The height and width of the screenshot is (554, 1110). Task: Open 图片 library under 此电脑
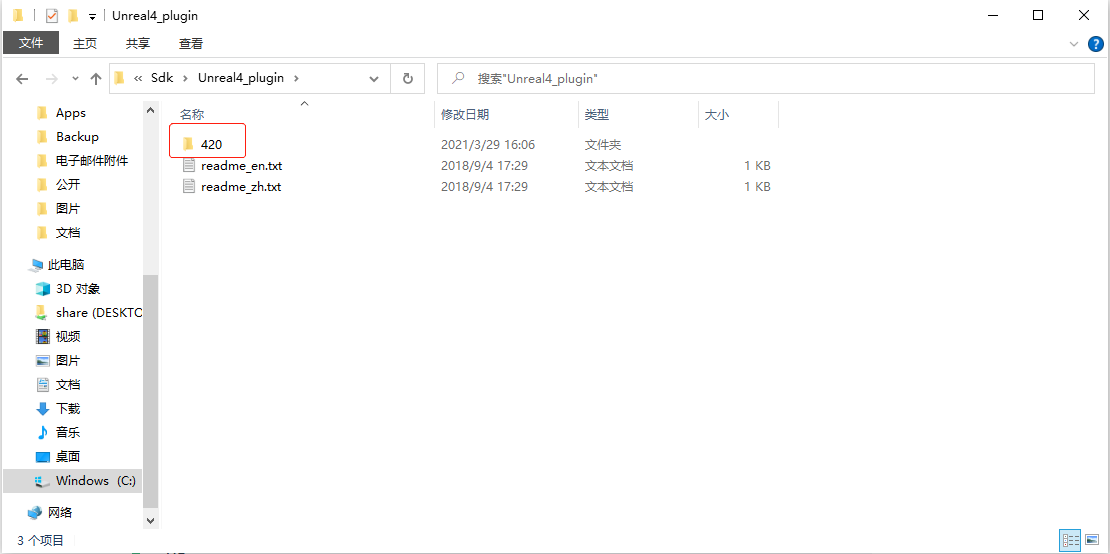click(x=68, y=361)
